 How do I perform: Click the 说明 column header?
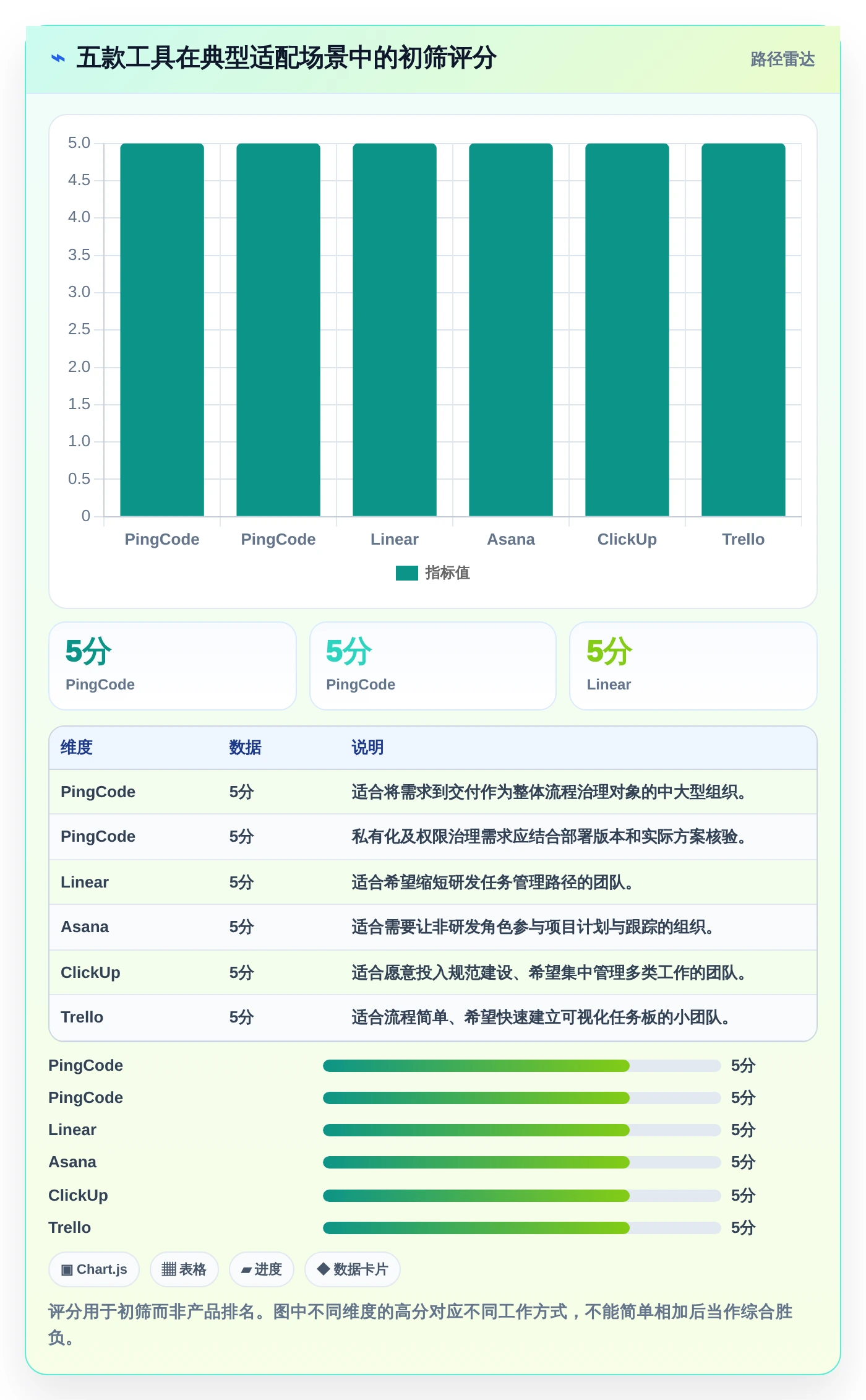click(x=367, y=747)
